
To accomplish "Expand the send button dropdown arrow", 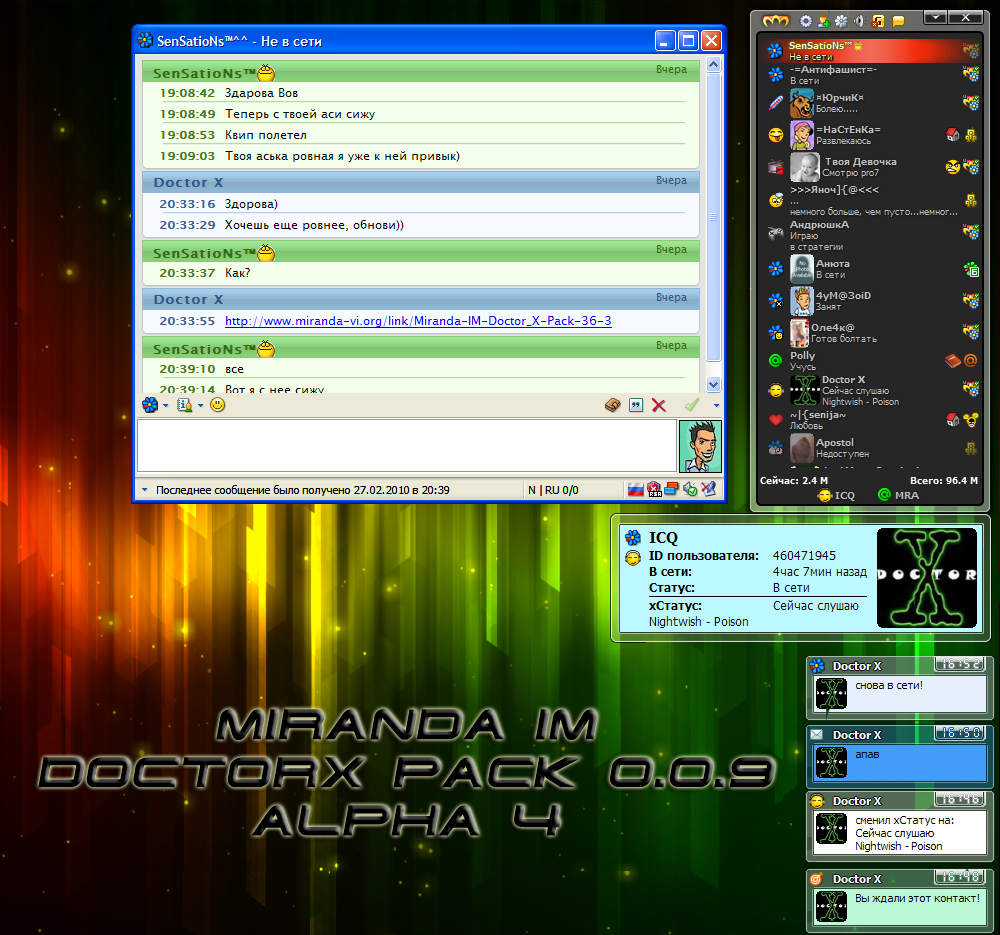I will tap(716, 405).
